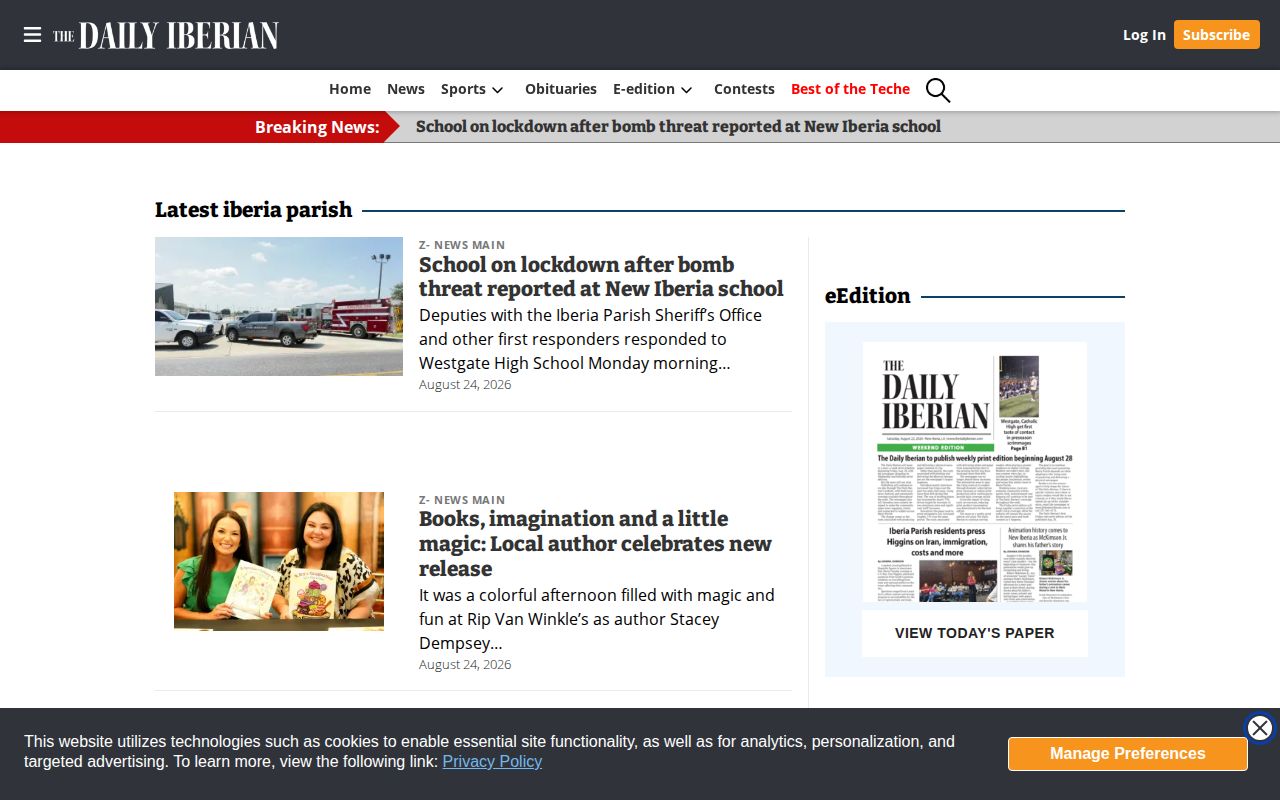Click Z- News Main tag above author story
This screenshot has width=1280, height=800.
(x=462, y=500)
